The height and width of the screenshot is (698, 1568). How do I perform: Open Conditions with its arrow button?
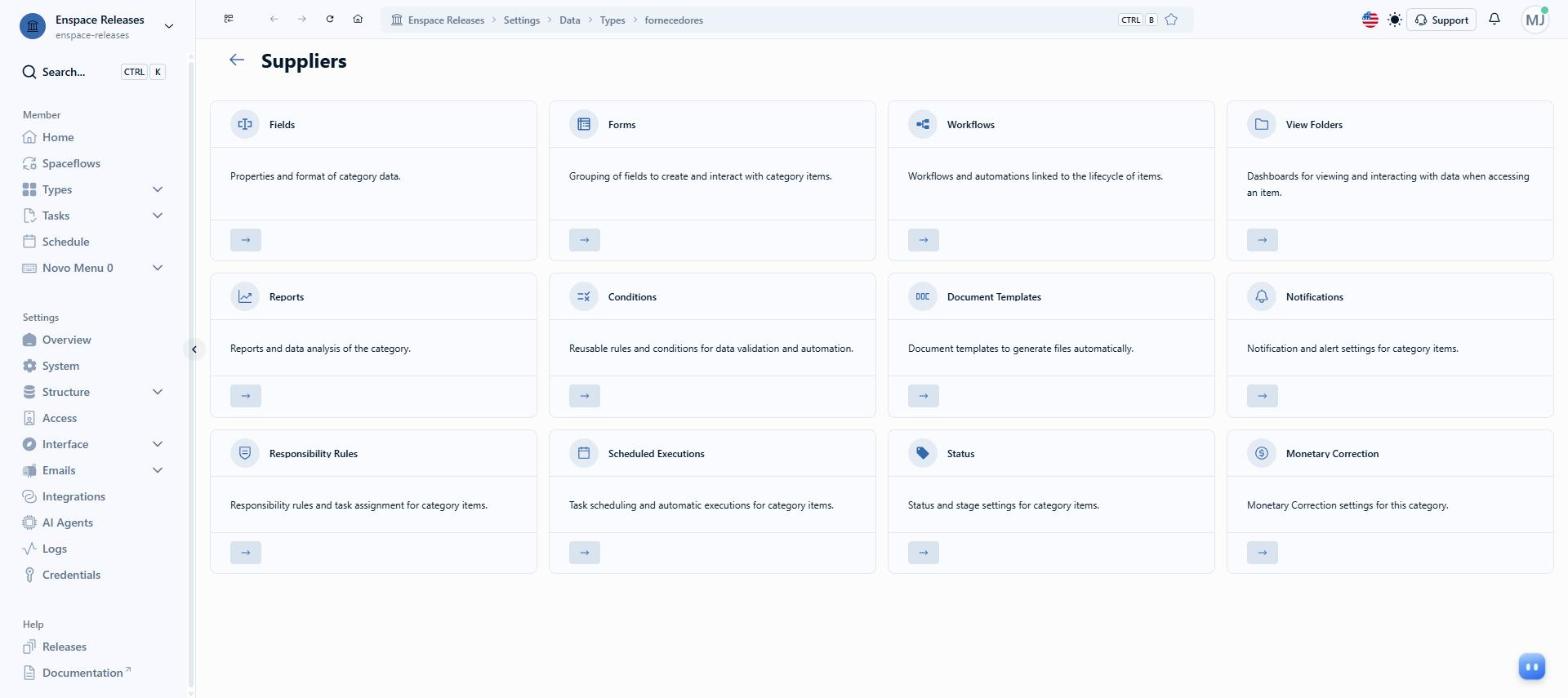(584, 395)
